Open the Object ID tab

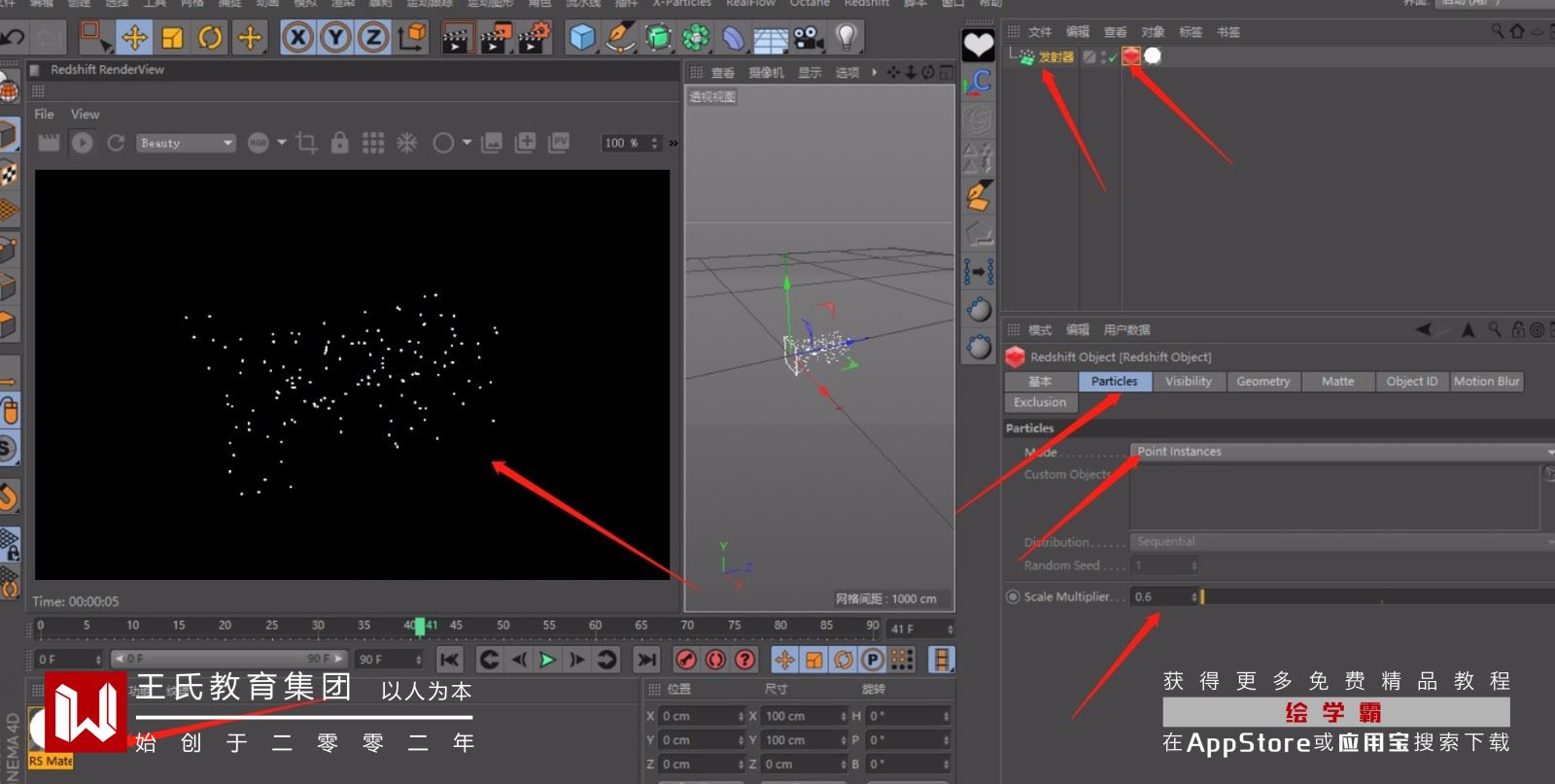tap(1412, 382)
